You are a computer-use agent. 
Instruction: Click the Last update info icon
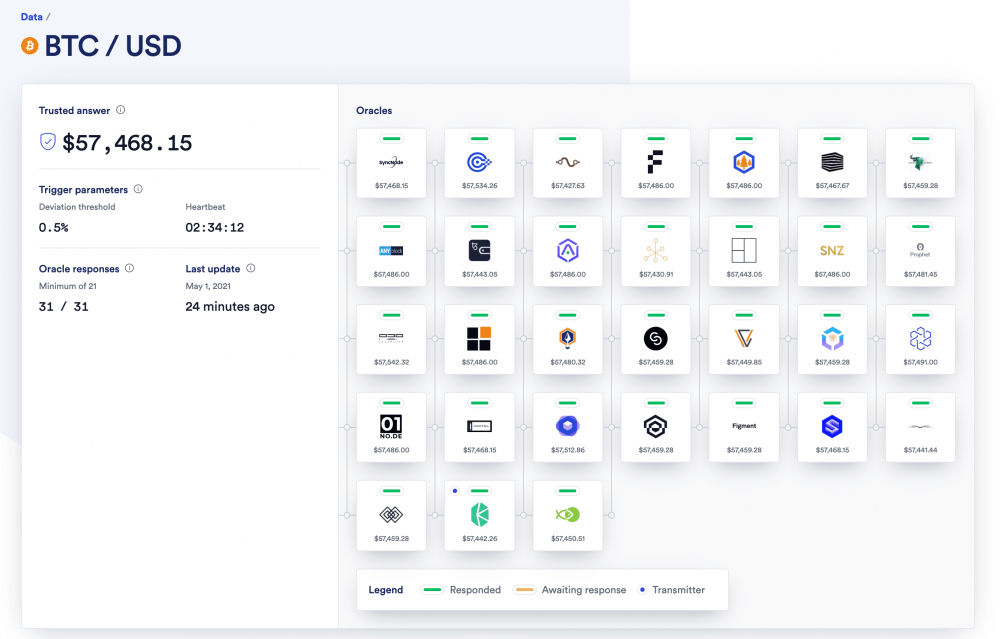tap(251, 268)
